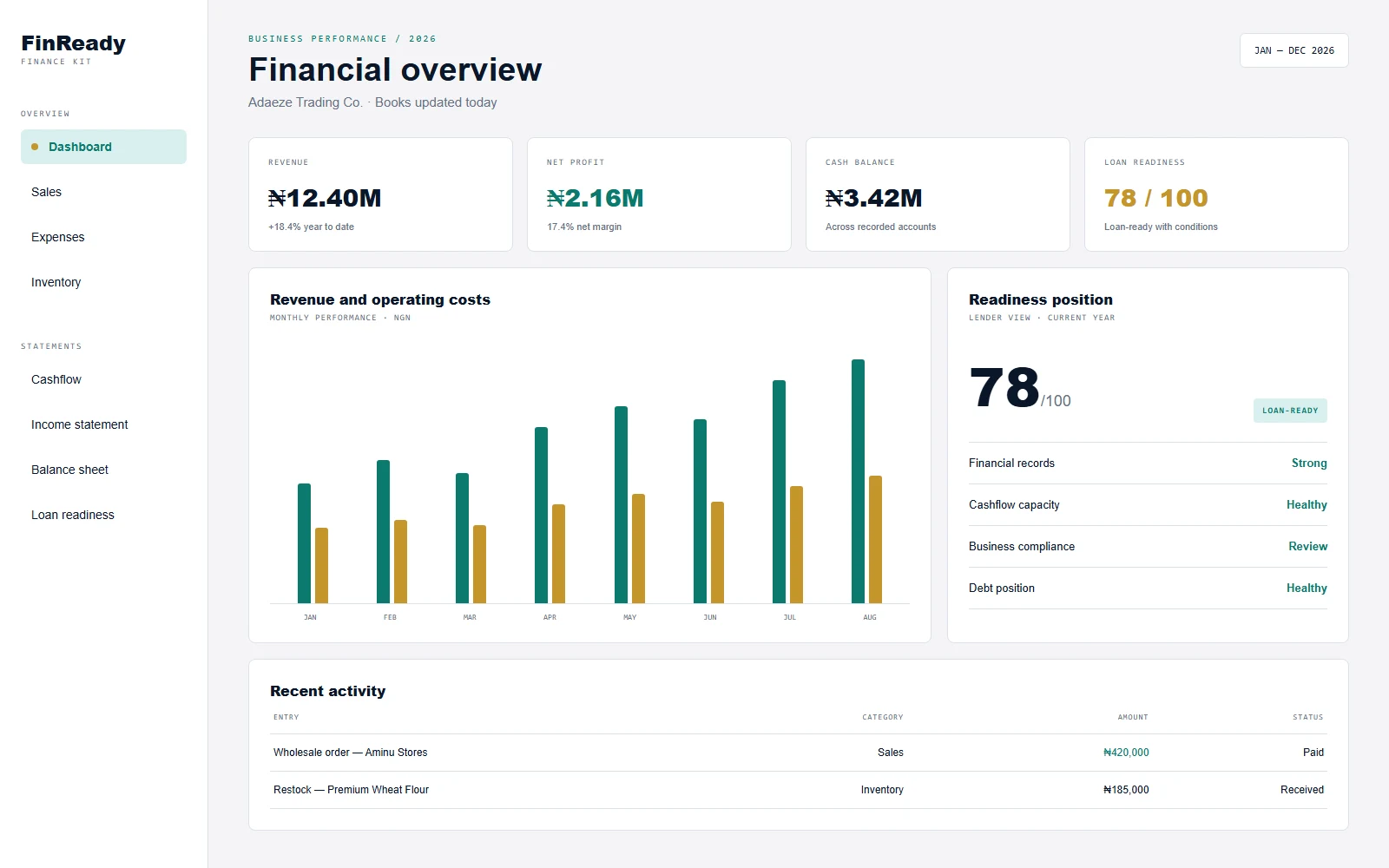This screenshot has height=868, width=1389.
Task: Click the MAR cost bar
Action: (x=479, y=564)
